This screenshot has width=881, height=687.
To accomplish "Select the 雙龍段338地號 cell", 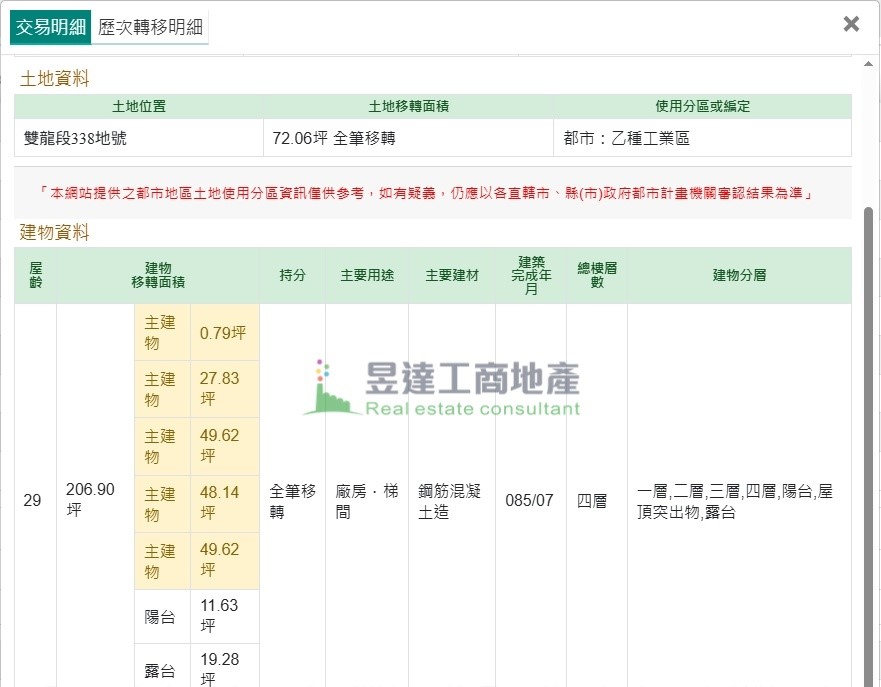I will [139, 138].
